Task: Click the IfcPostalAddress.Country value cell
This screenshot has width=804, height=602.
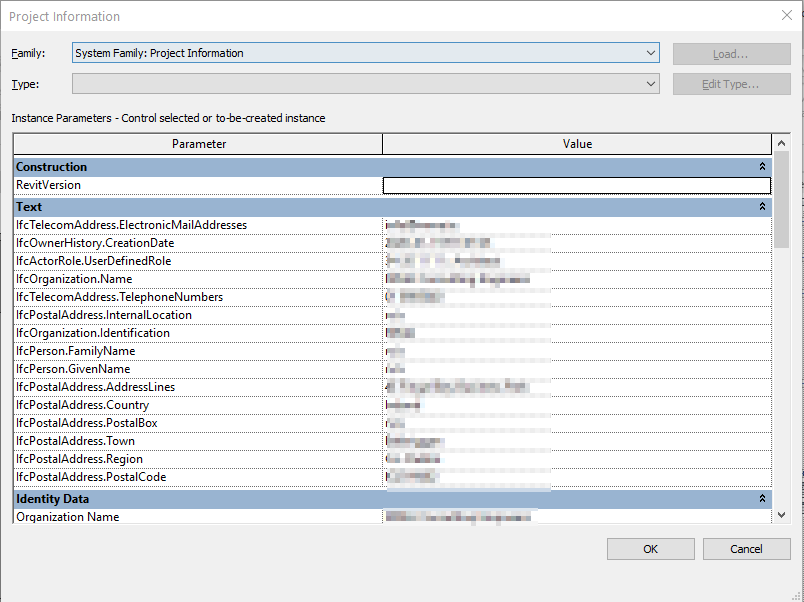Action: pyautogui.click(x=577, y=404)
